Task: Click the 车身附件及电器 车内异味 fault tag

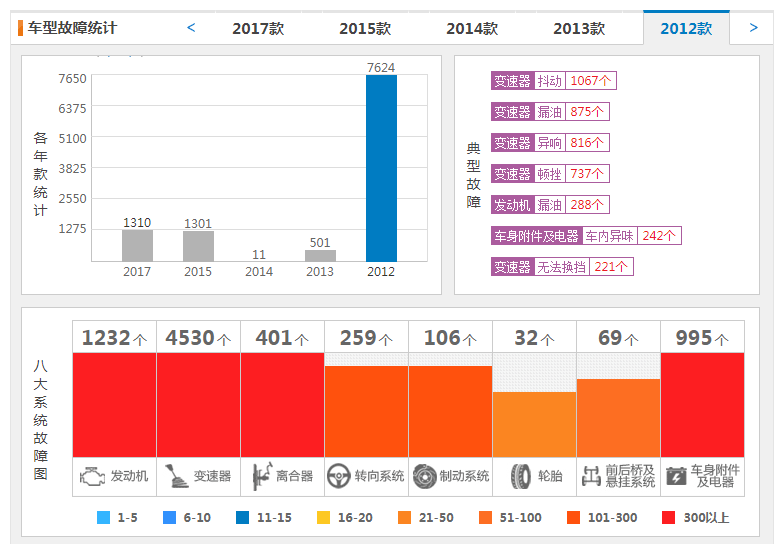Action: tap(585, 236)
